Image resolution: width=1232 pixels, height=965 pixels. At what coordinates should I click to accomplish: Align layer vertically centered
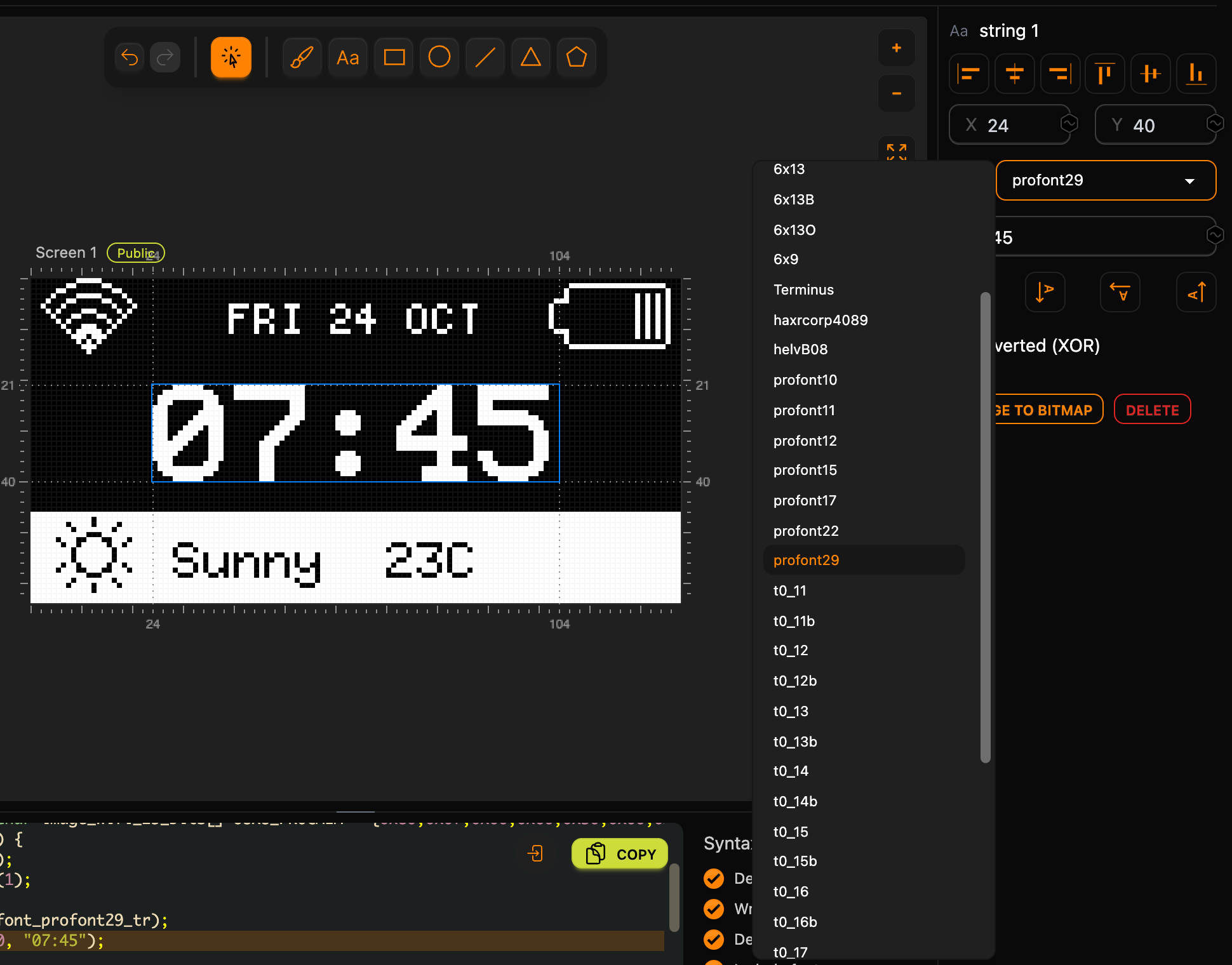pyautogui.click(x=1151, y=74)
